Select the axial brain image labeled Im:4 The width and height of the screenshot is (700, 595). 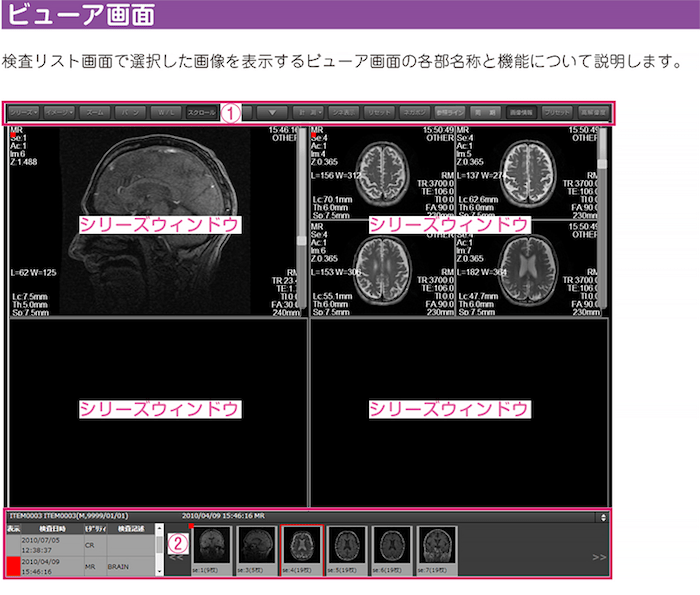[383, 173]
